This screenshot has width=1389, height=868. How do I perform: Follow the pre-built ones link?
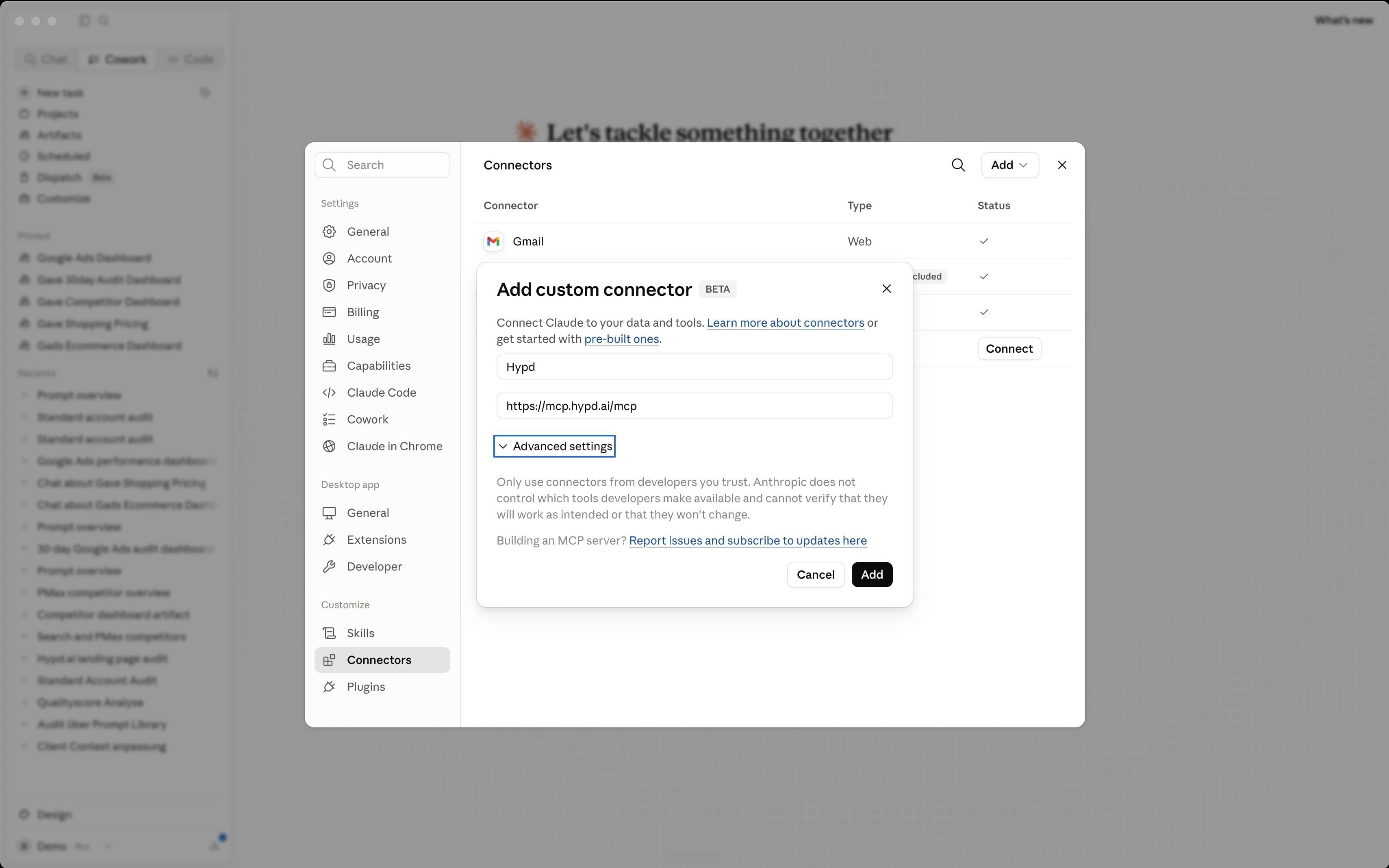621,339
